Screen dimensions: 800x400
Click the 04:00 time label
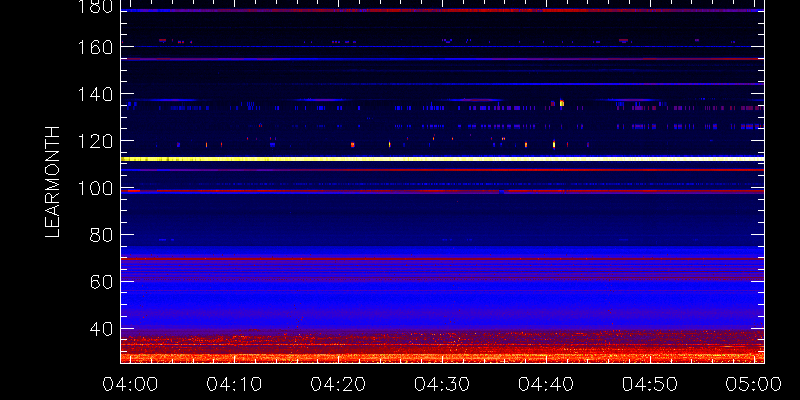pos(130,384)
